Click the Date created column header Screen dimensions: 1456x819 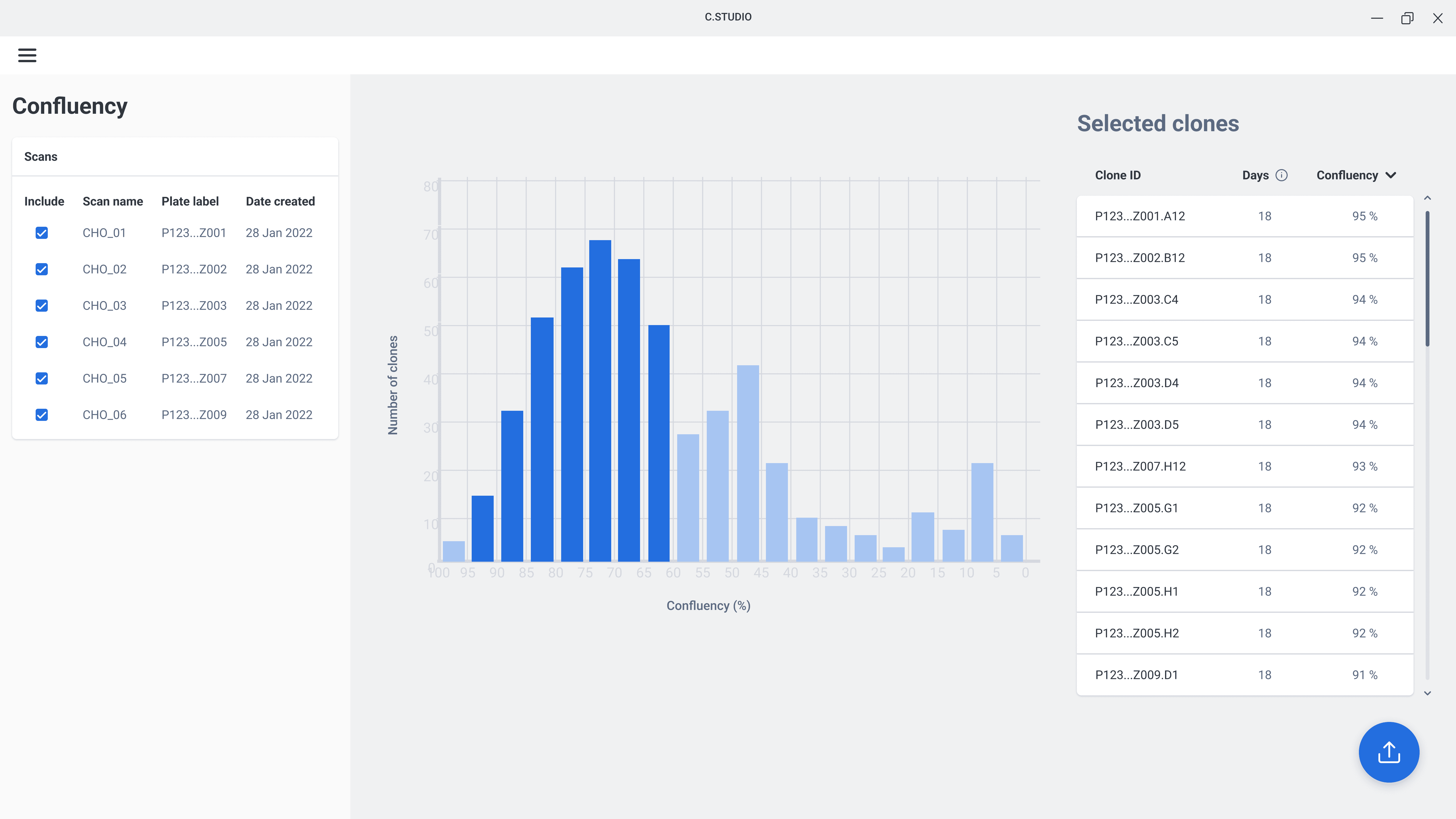280,201
